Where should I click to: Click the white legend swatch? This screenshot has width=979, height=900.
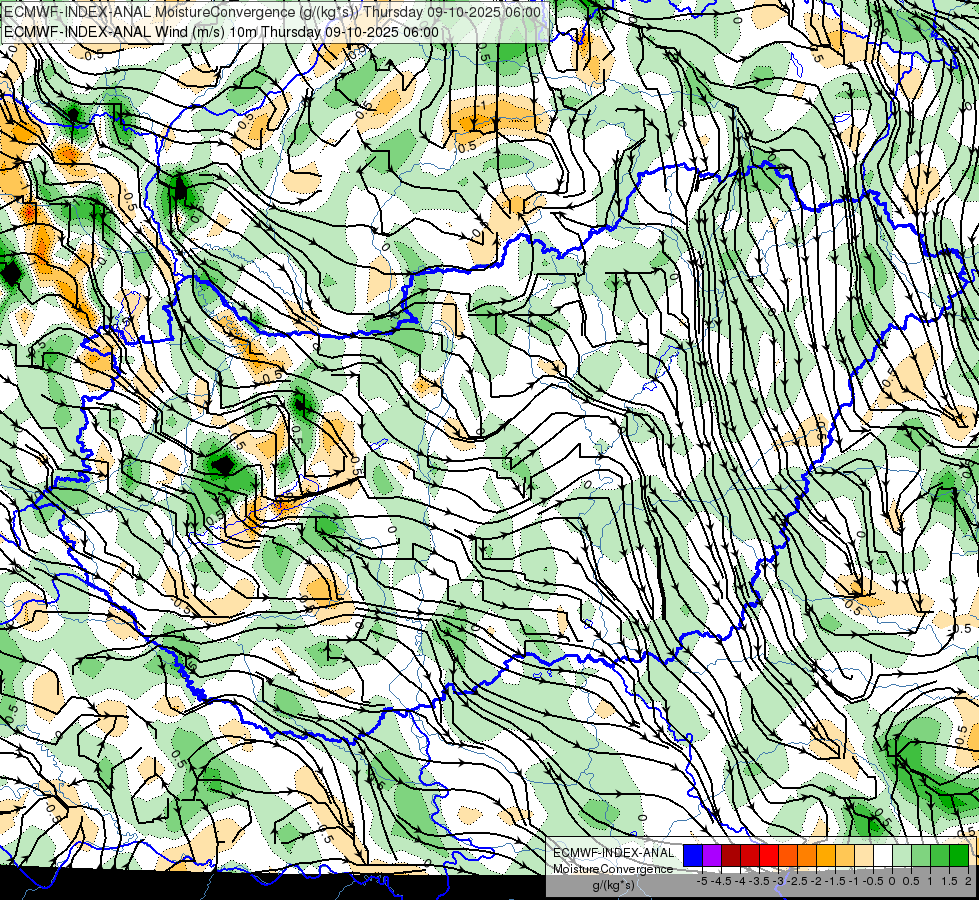[x=883, y=855]
